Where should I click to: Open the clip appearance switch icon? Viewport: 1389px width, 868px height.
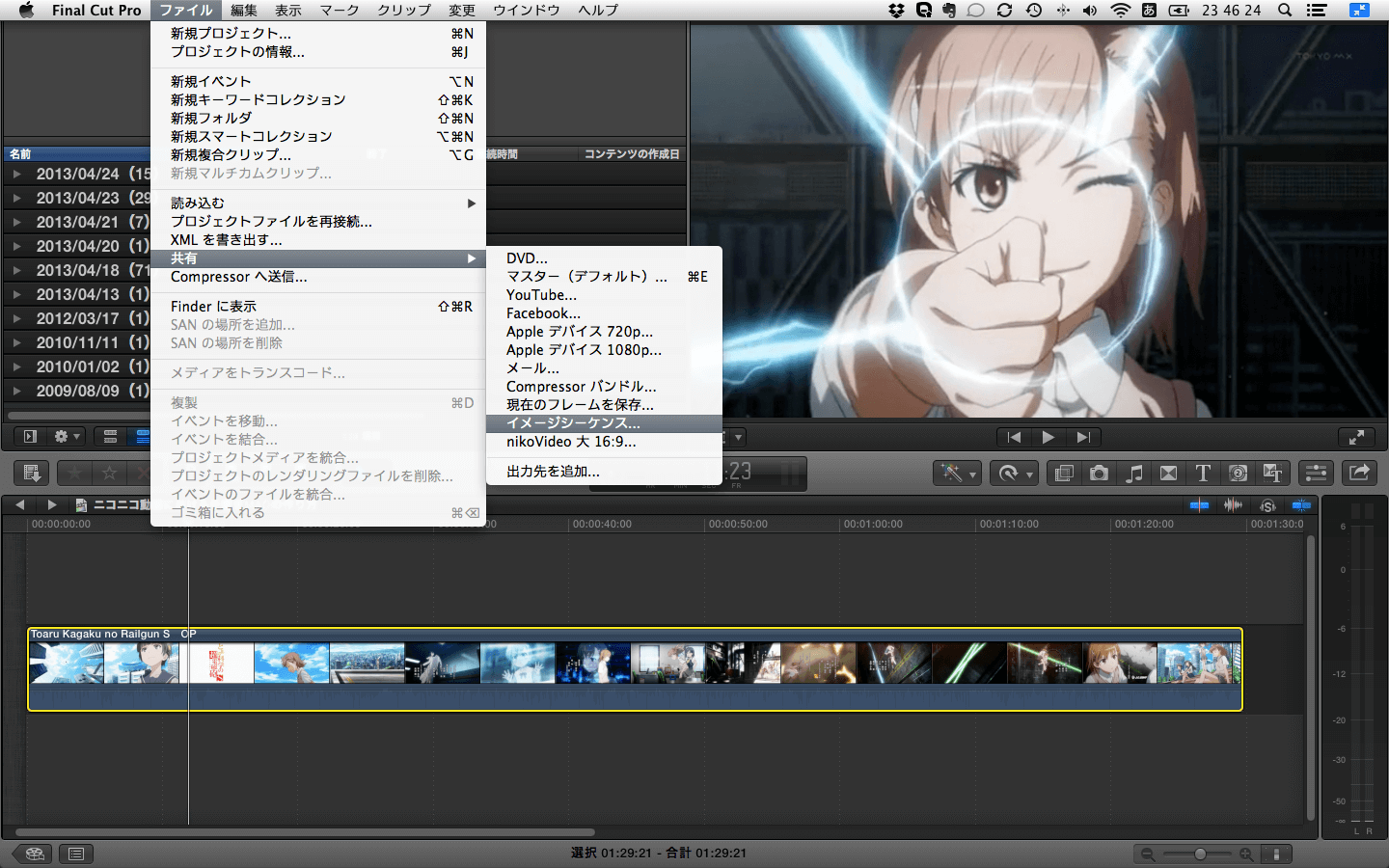coord(1276,854)
